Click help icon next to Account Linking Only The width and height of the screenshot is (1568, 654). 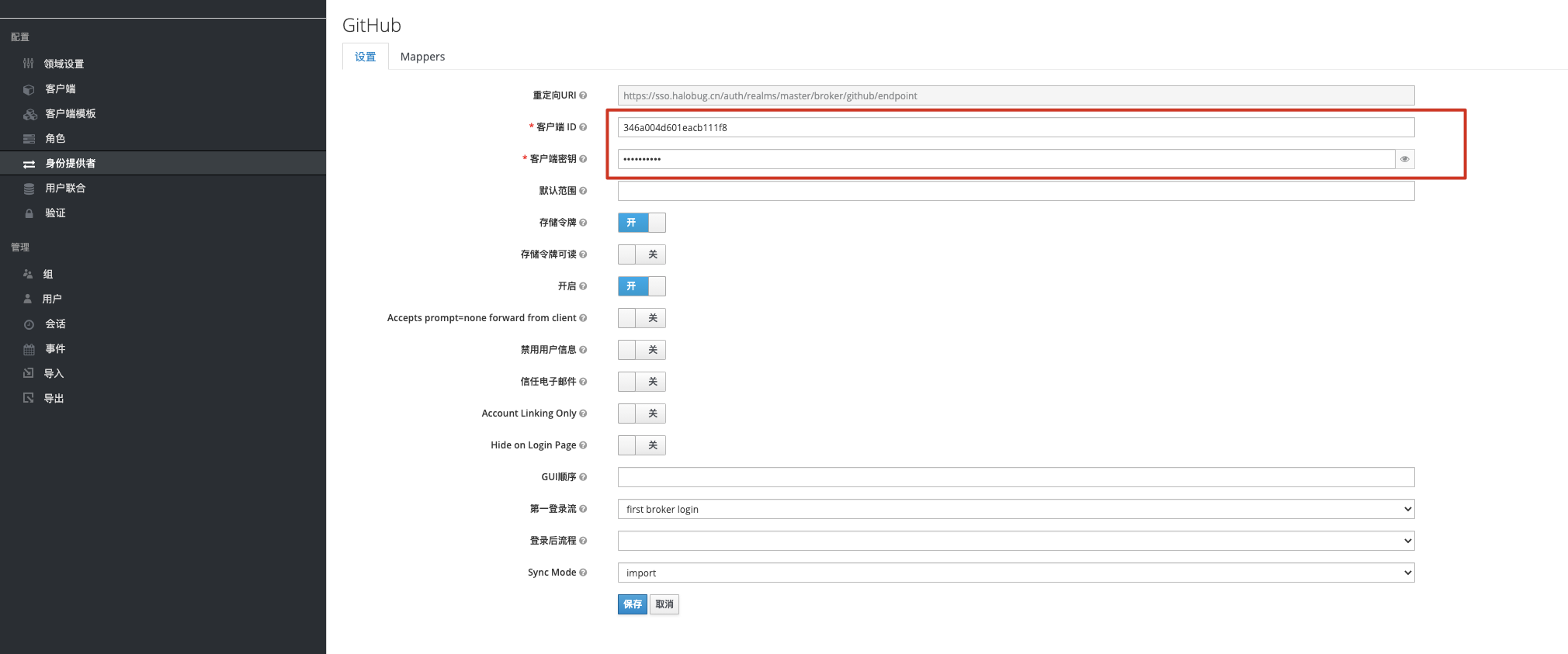click(583, 414)
